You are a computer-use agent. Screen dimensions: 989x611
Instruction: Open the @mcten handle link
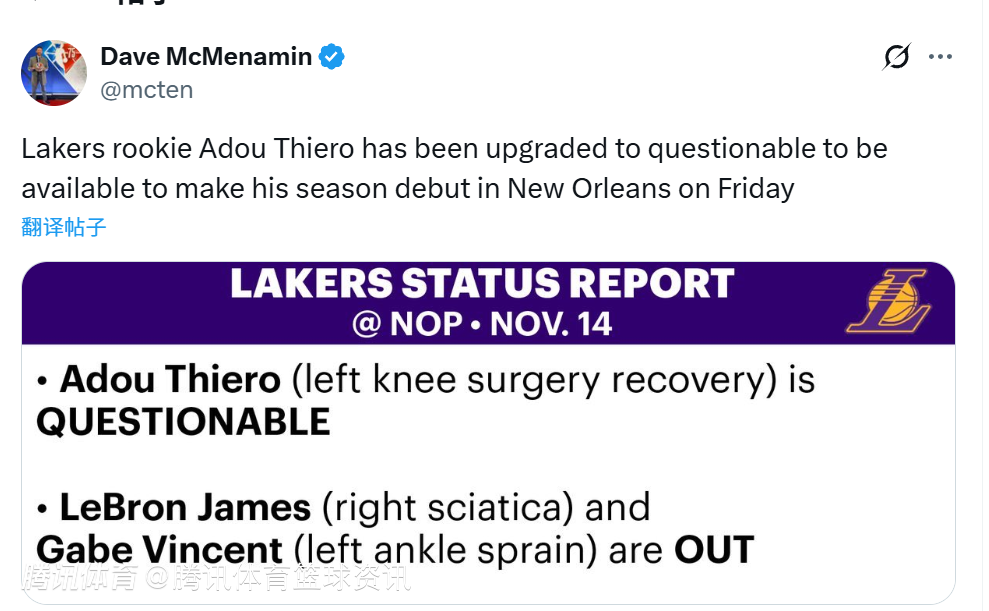click(147, 90)
